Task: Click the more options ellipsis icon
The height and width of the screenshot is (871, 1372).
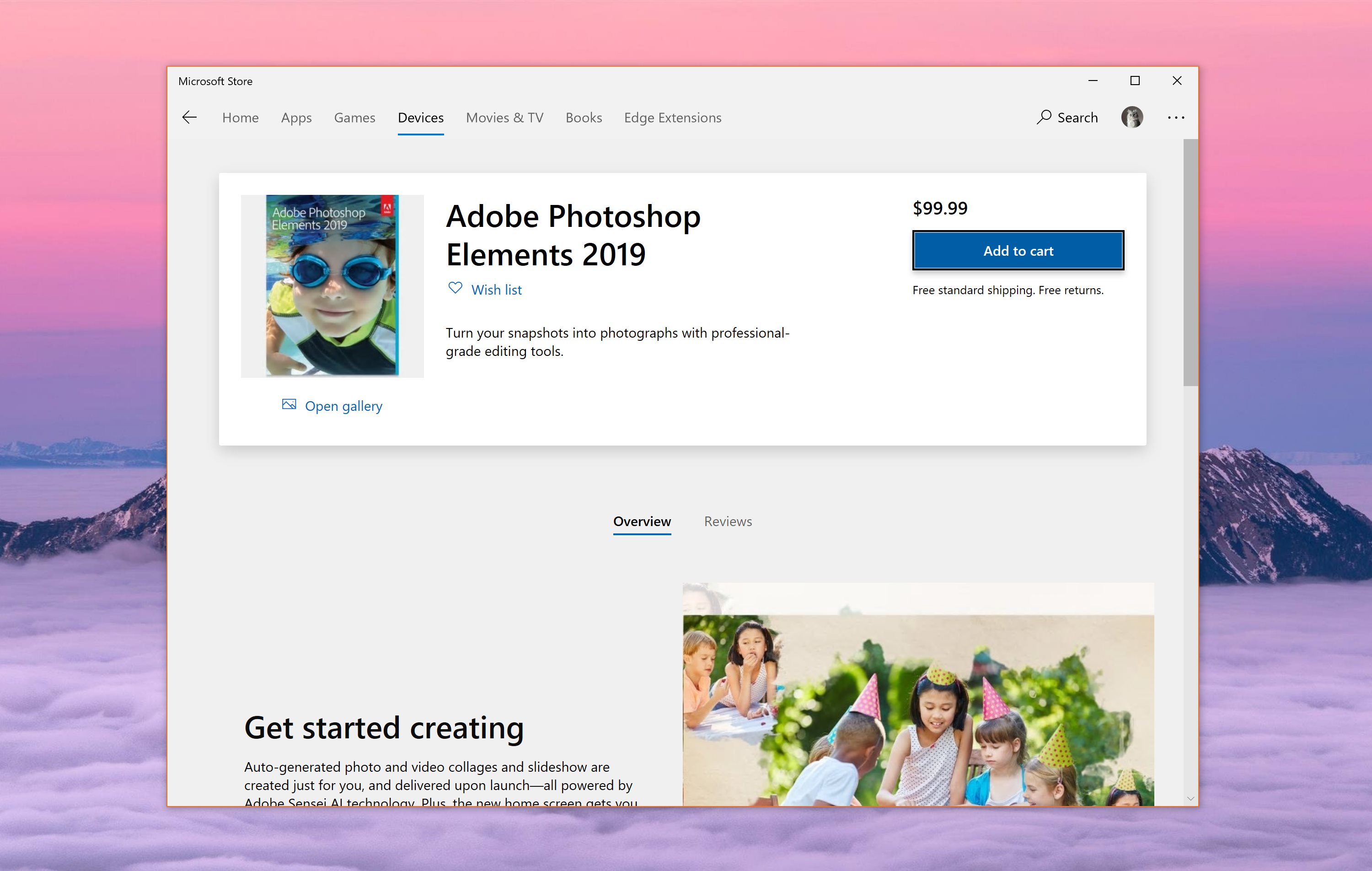Action: click(1176, 117)
